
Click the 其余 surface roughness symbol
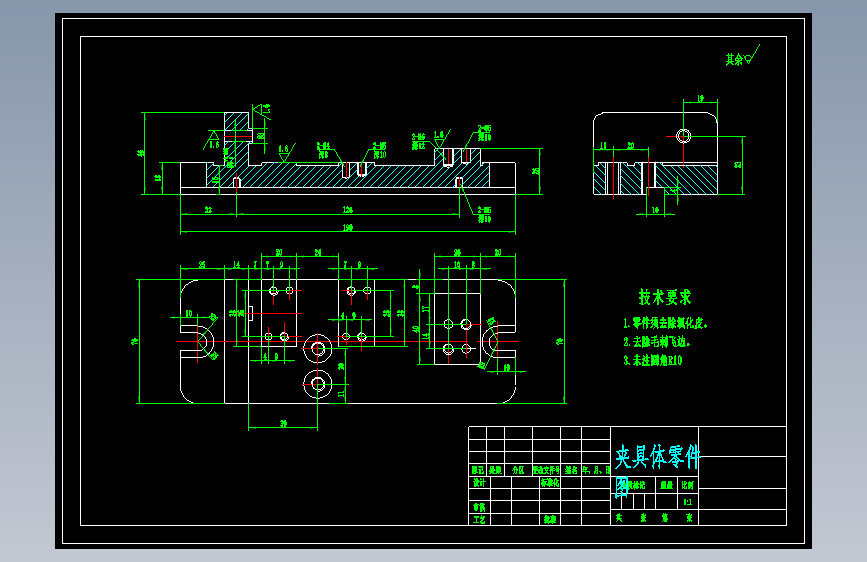[x=743, y=56]
